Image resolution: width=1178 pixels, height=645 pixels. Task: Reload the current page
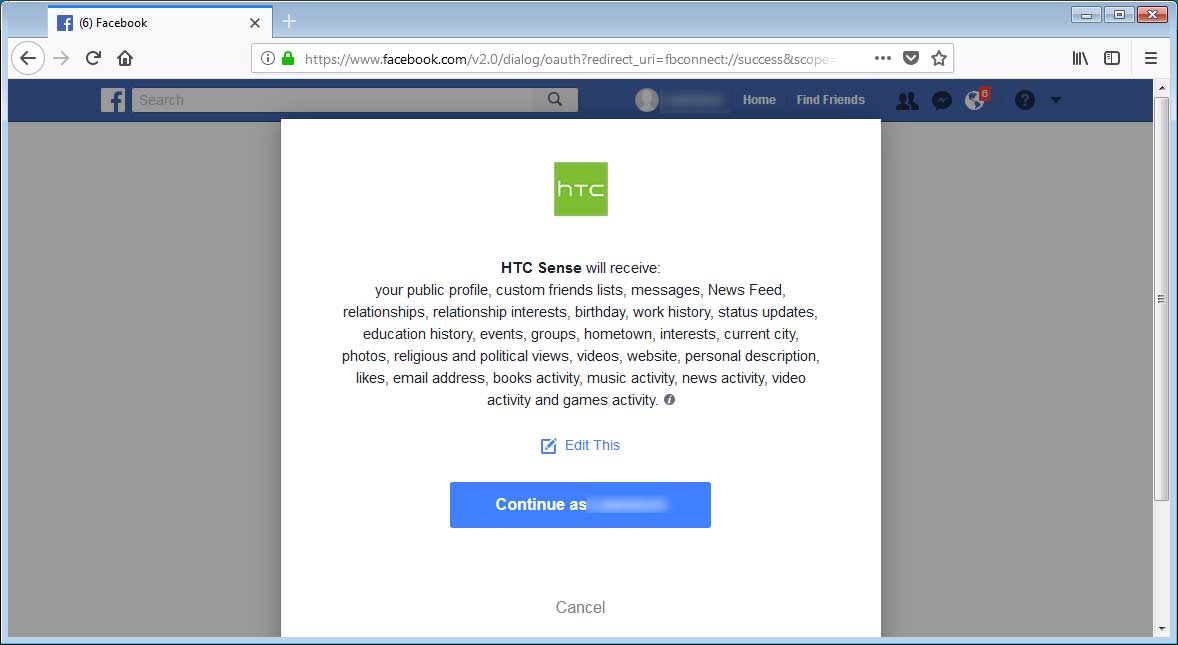pyautogui.click(x=93, y=58)
